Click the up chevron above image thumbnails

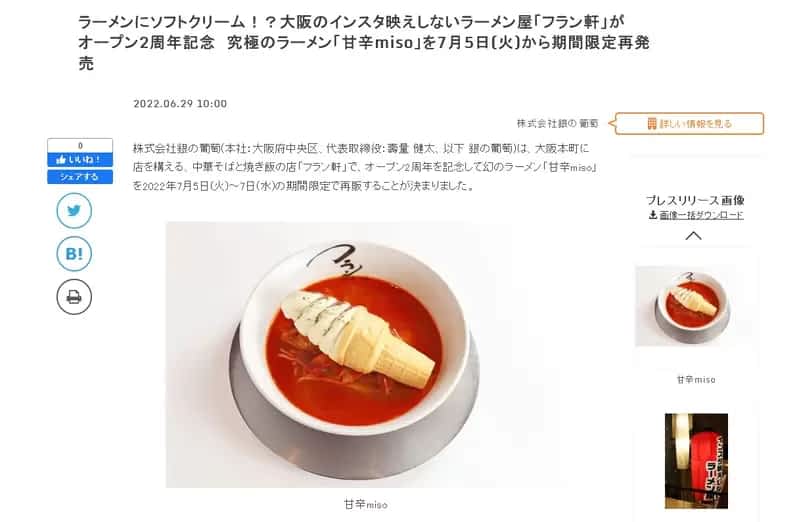(x=693, y=236)
